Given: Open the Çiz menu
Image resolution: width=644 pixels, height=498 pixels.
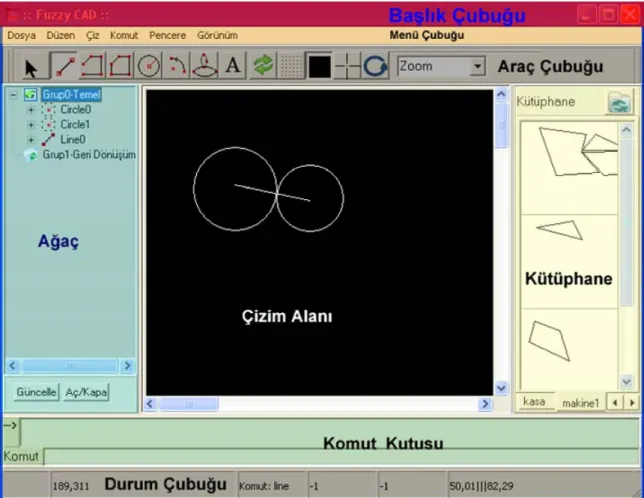Looking at the screenshot, I should 92,36.
